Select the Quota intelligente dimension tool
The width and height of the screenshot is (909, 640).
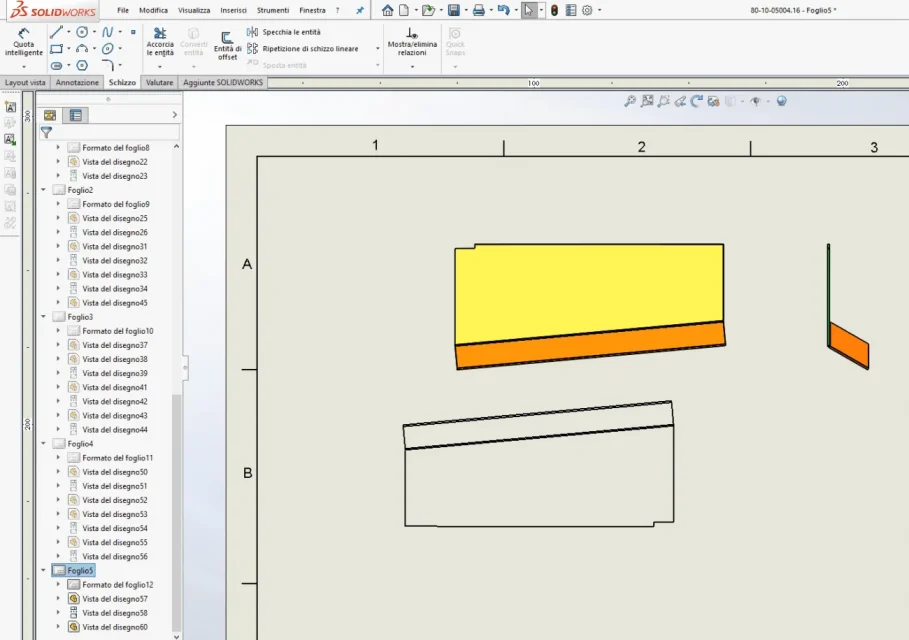click(x=24, y=42)
